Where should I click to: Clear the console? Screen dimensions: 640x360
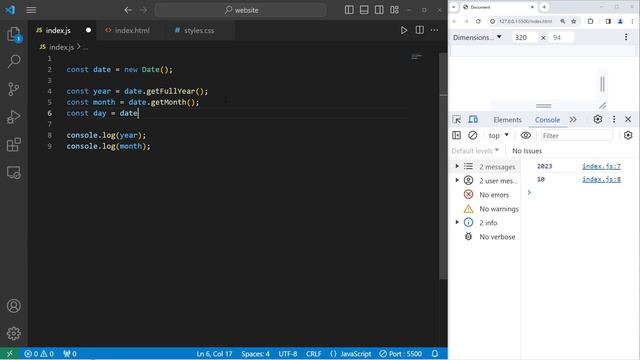(x=473, y=135)
